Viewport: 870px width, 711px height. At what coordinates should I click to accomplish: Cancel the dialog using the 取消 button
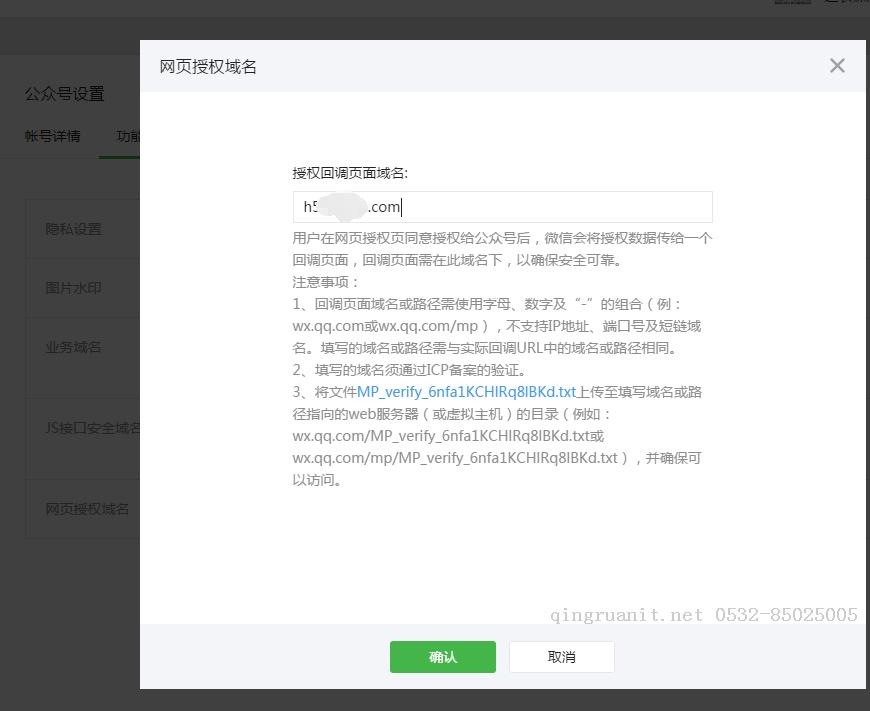coord(561,657)
